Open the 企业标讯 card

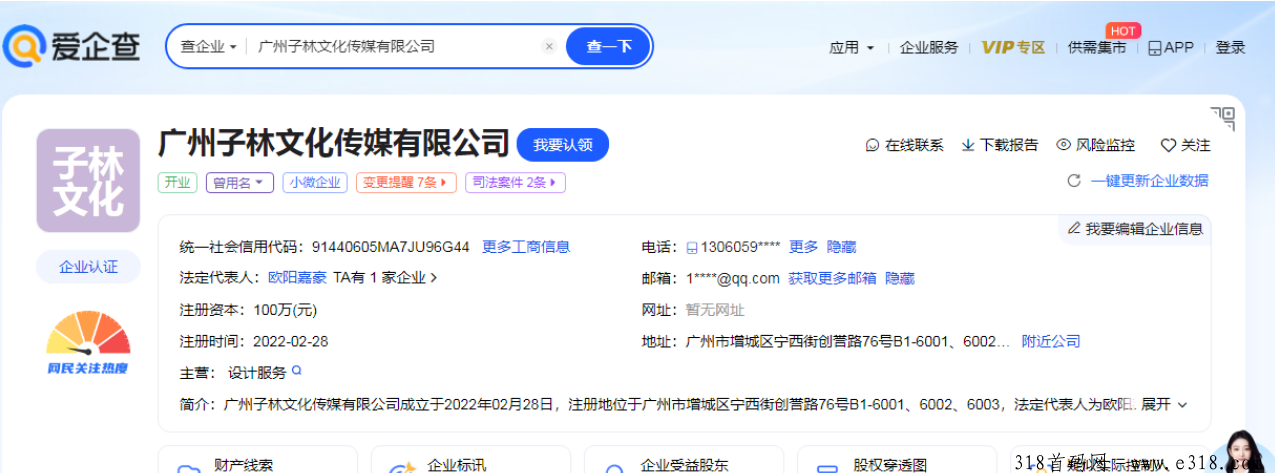pyautogui.click(x=471, y=461)
